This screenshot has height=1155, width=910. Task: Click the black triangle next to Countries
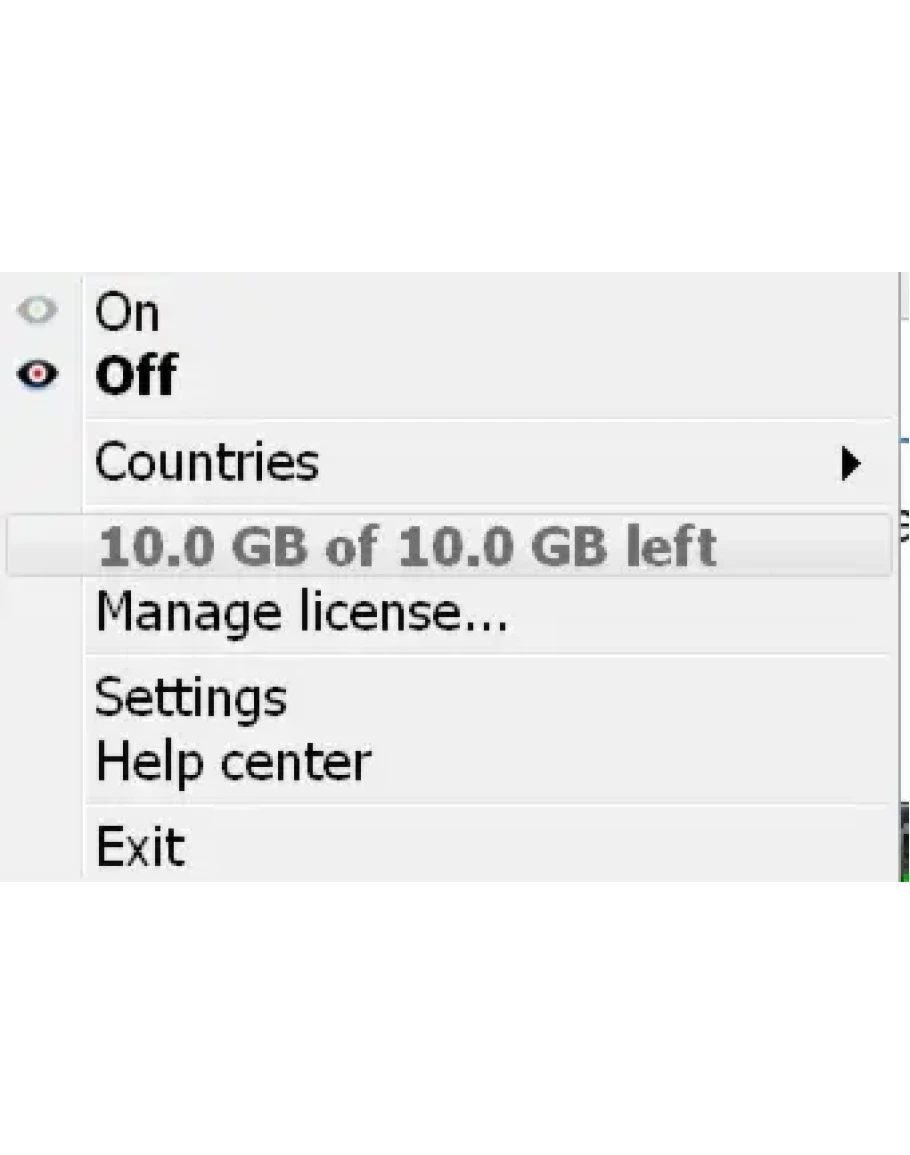pos(850,463)
